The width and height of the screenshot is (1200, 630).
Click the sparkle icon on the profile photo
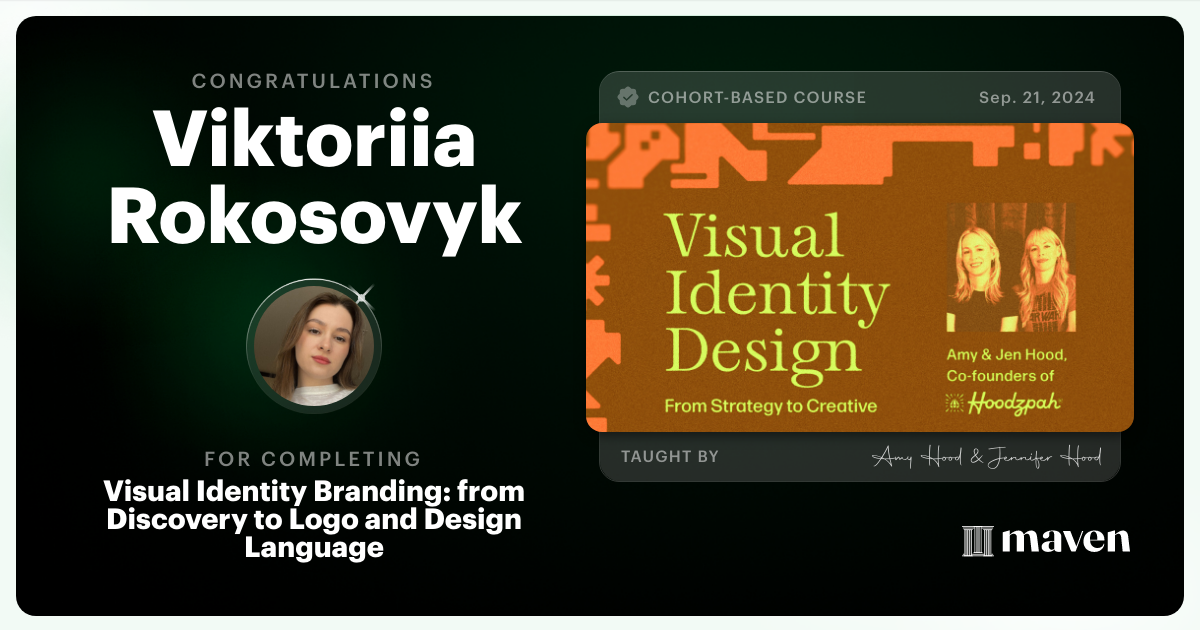tap(362, 297)
